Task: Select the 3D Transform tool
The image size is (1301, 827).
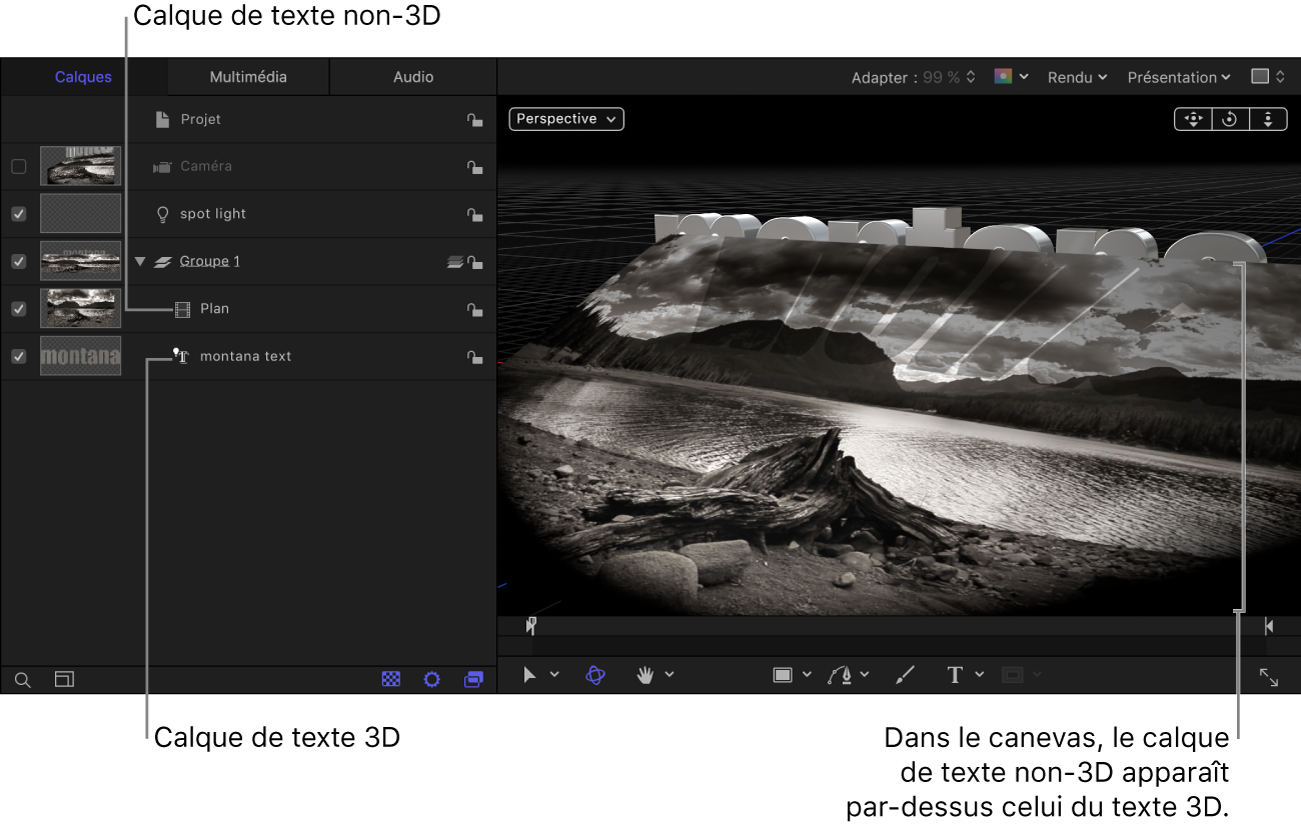Action: tap(595, 675)
